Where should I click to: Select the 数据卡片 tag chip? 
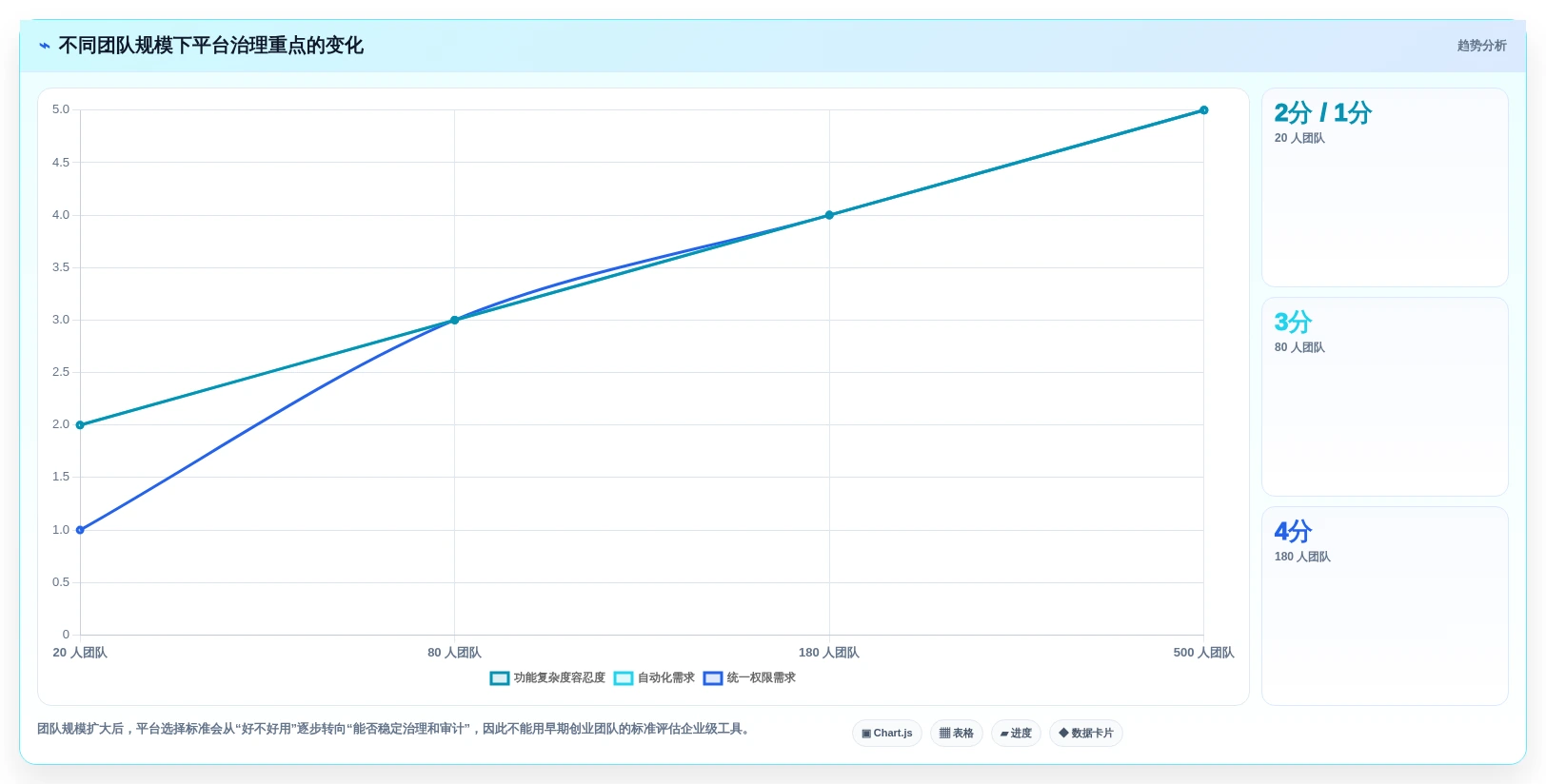[1086, 734]
